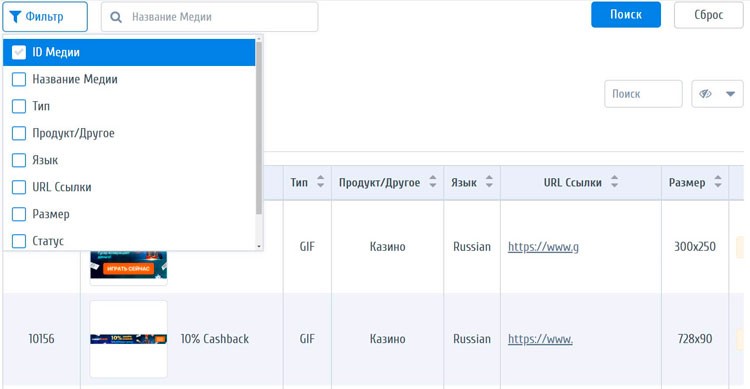Click the Сброс reset button
This screenshot has height=389, width=750.
click(708, 15)
